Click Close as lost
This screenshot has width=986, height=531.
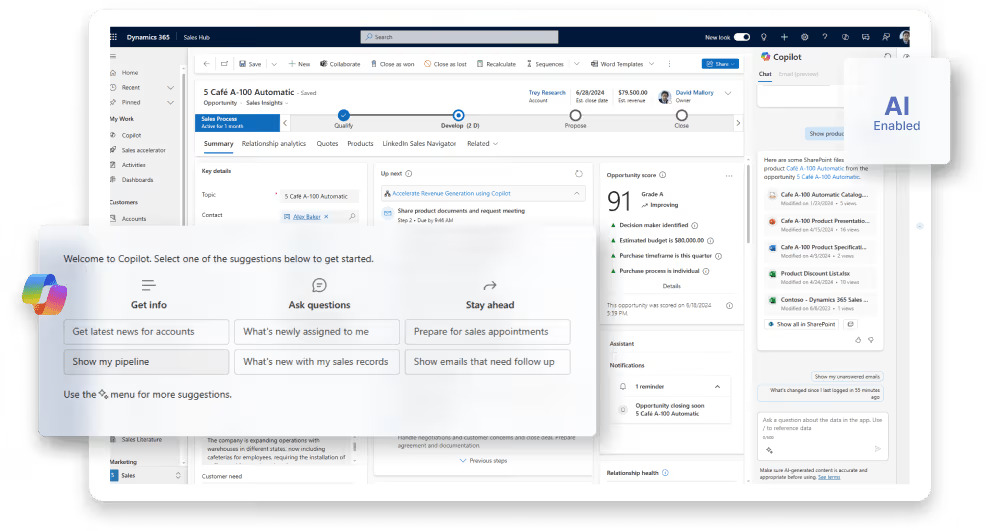point(445,64)
